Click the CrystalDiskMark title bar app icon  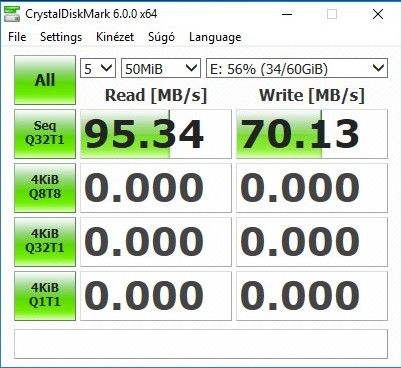coord(12,14)
